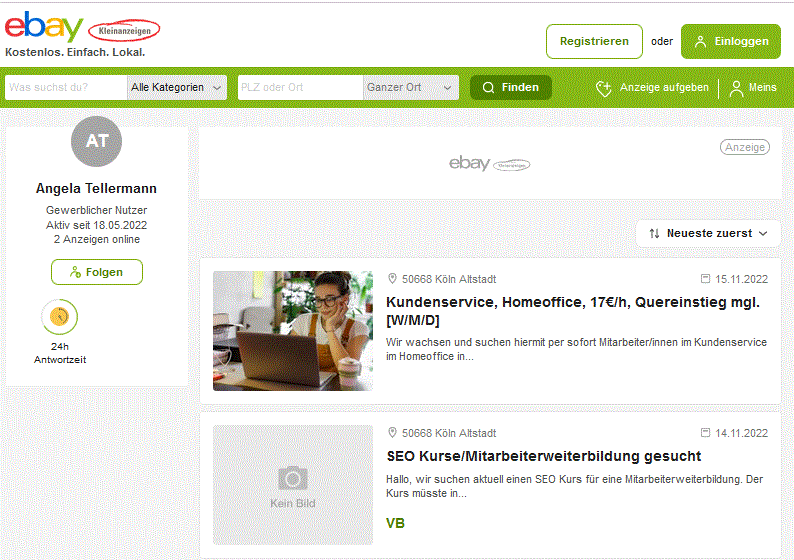Focus the 'PLZ oder Ort' location field
Screen dimensions: 794x560
[300, 87]
